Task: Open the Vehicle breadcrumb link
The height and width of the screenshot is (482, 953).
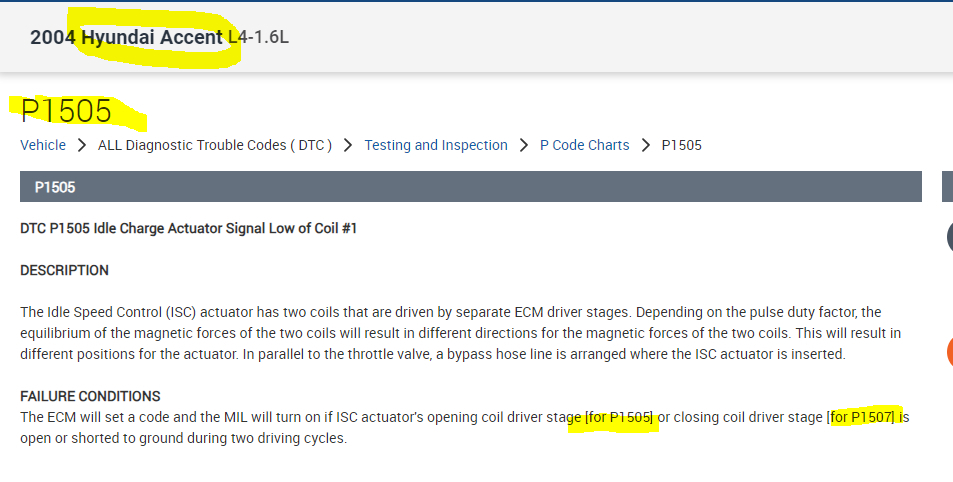Action: click(43, 145)
